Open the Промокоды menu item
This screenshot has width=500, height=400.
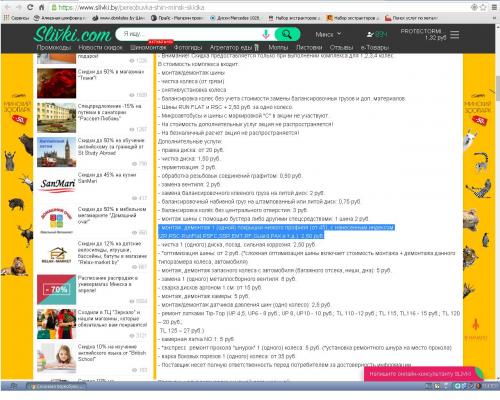click(54, 47)
